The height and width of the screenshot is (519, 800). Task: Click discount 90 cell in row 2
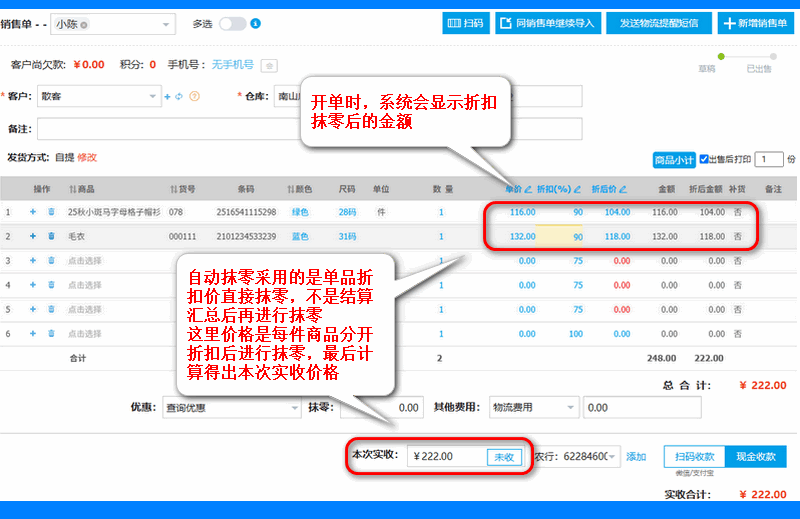point(560,237)
